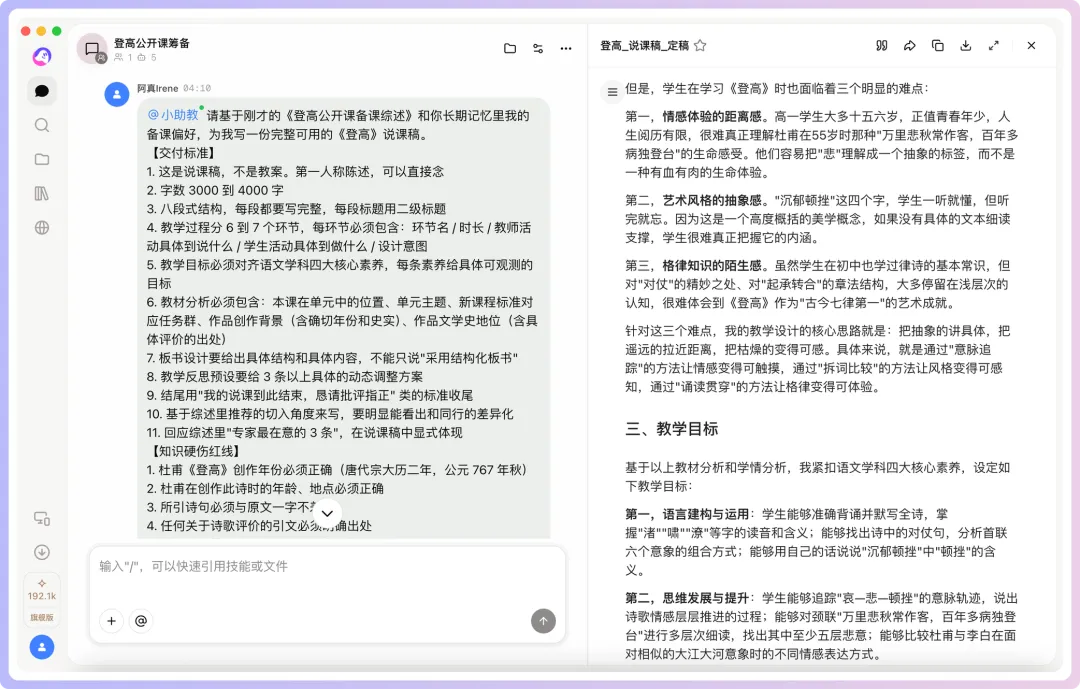The image size is (1080, 689).
Task: Open the files folder in the sidebar
Action: [x=42, y=159]
